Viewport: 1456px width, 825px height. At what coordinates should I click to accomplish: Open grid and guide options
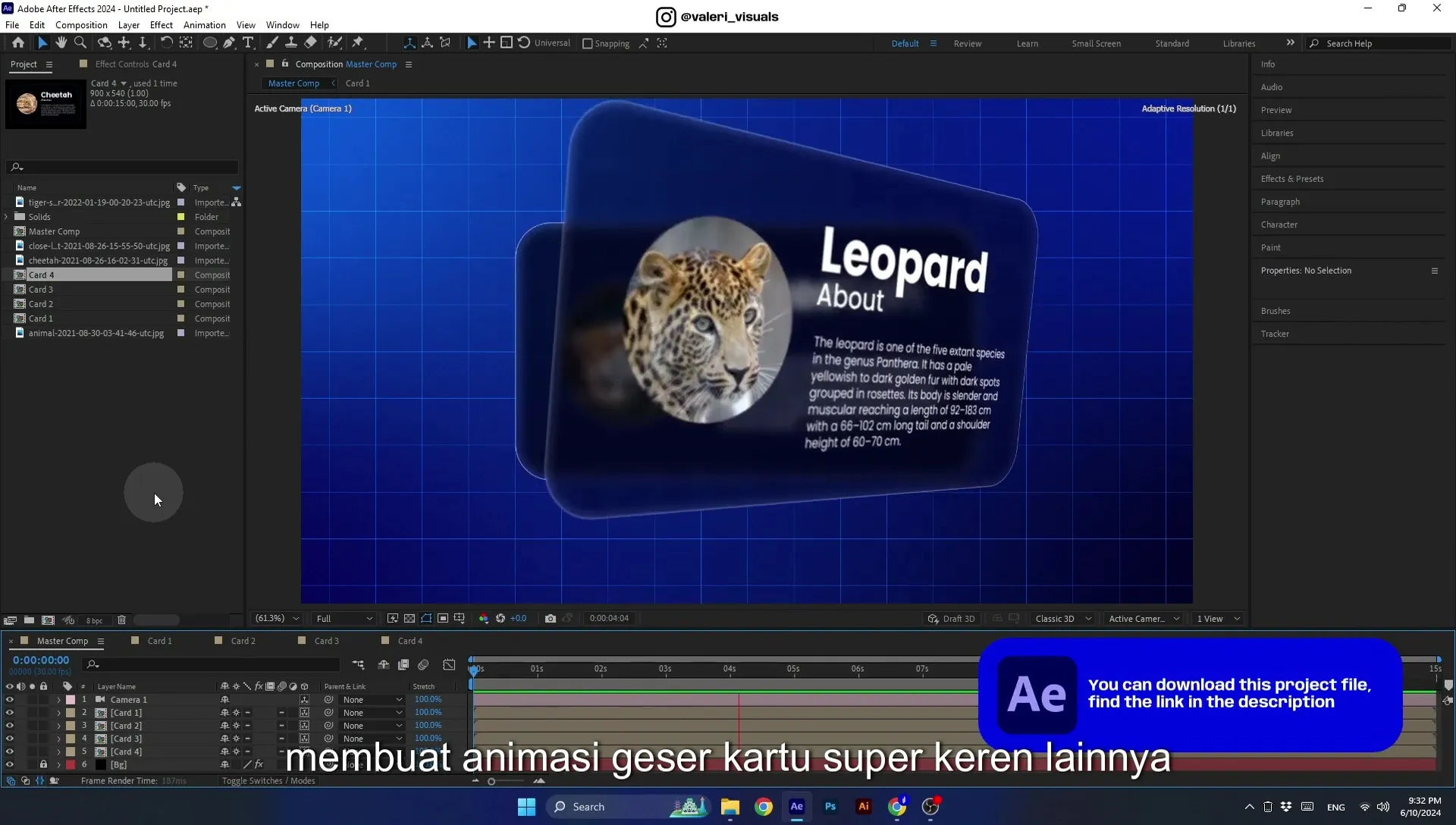point(460,619)
